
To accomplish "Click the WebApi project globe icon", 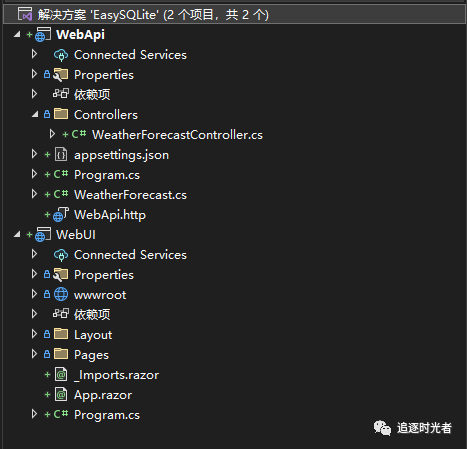I will [43, 35].
